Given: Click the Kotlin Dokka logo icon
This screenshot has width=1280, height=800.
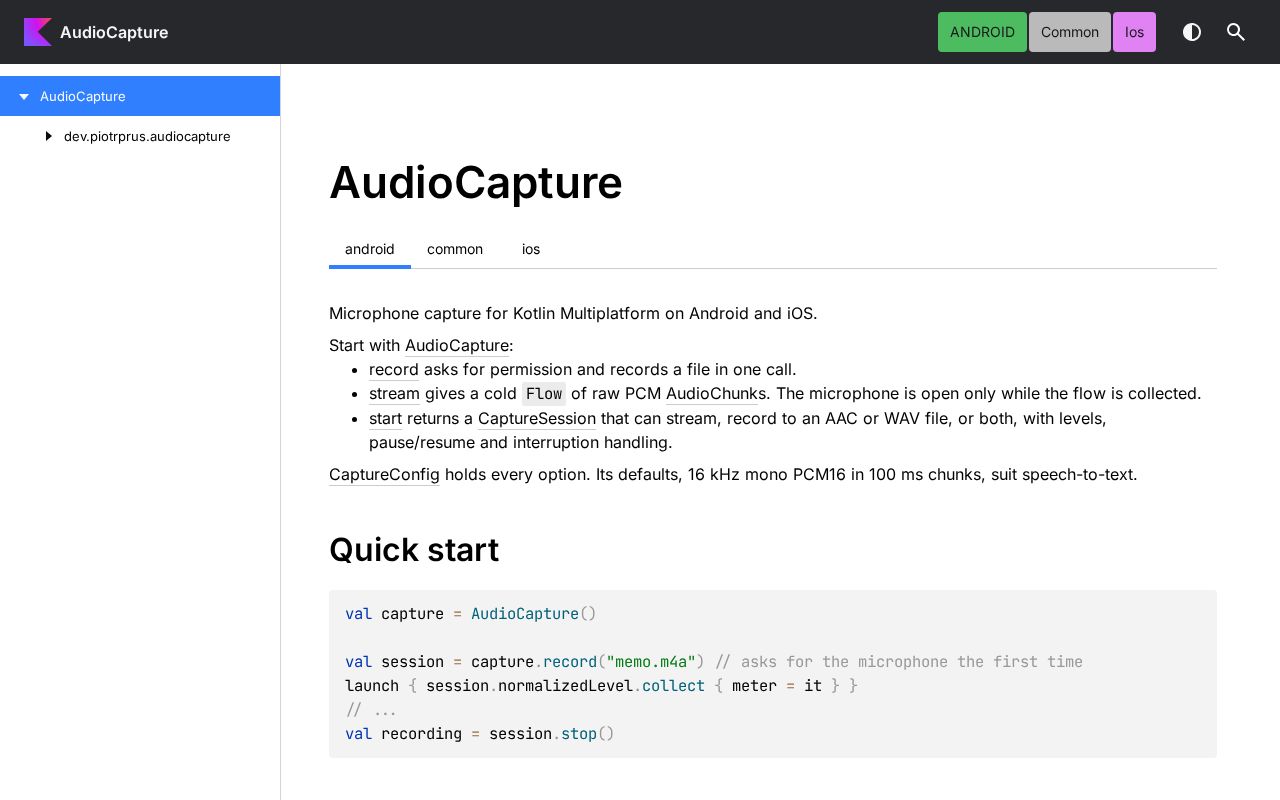Looking at the screenshot, I should point(38,32).
